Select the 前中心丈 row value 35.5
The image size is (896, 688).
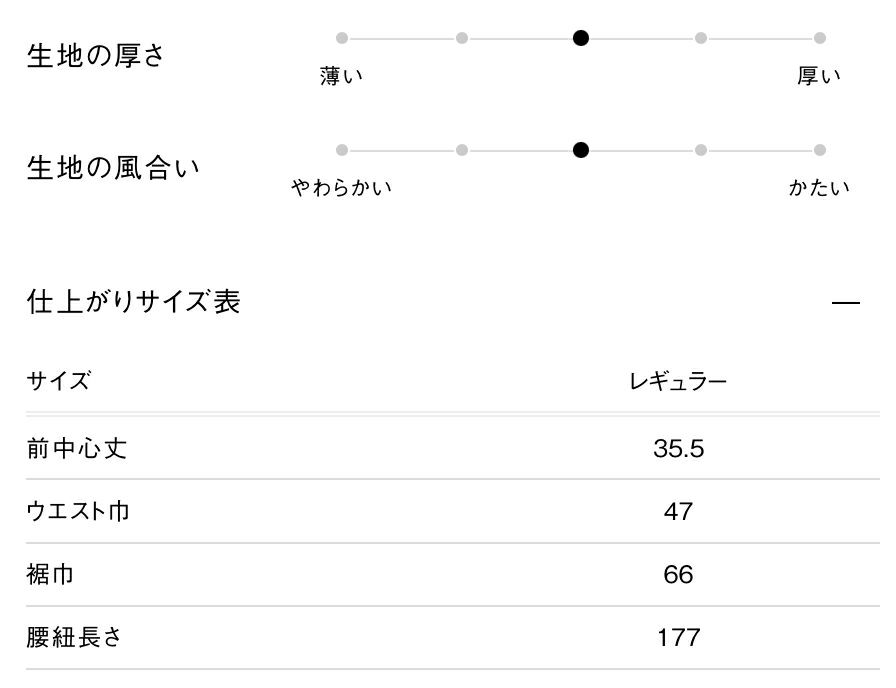(x=678, y=449)
